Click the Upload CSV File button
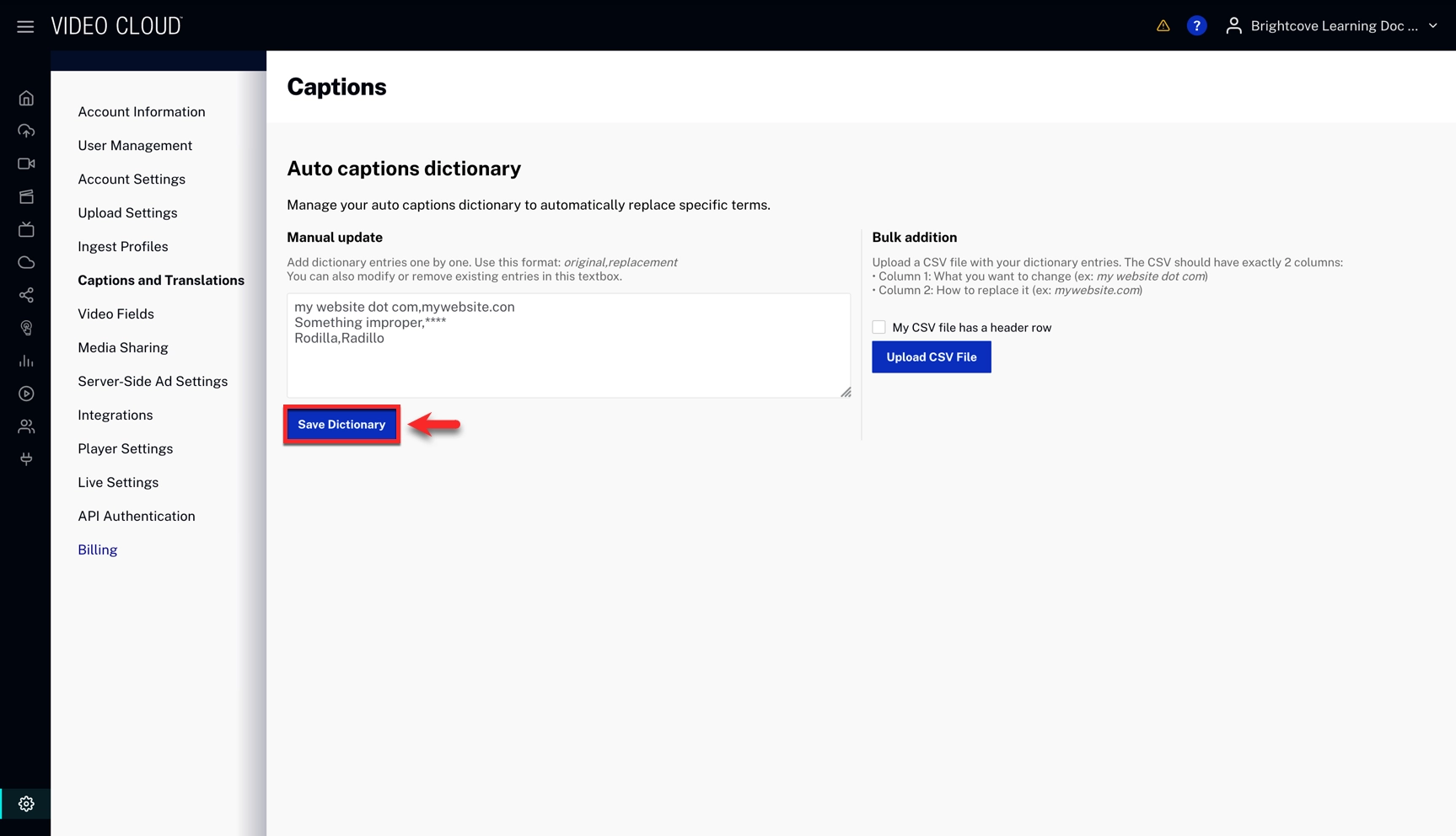 (931, 357)
